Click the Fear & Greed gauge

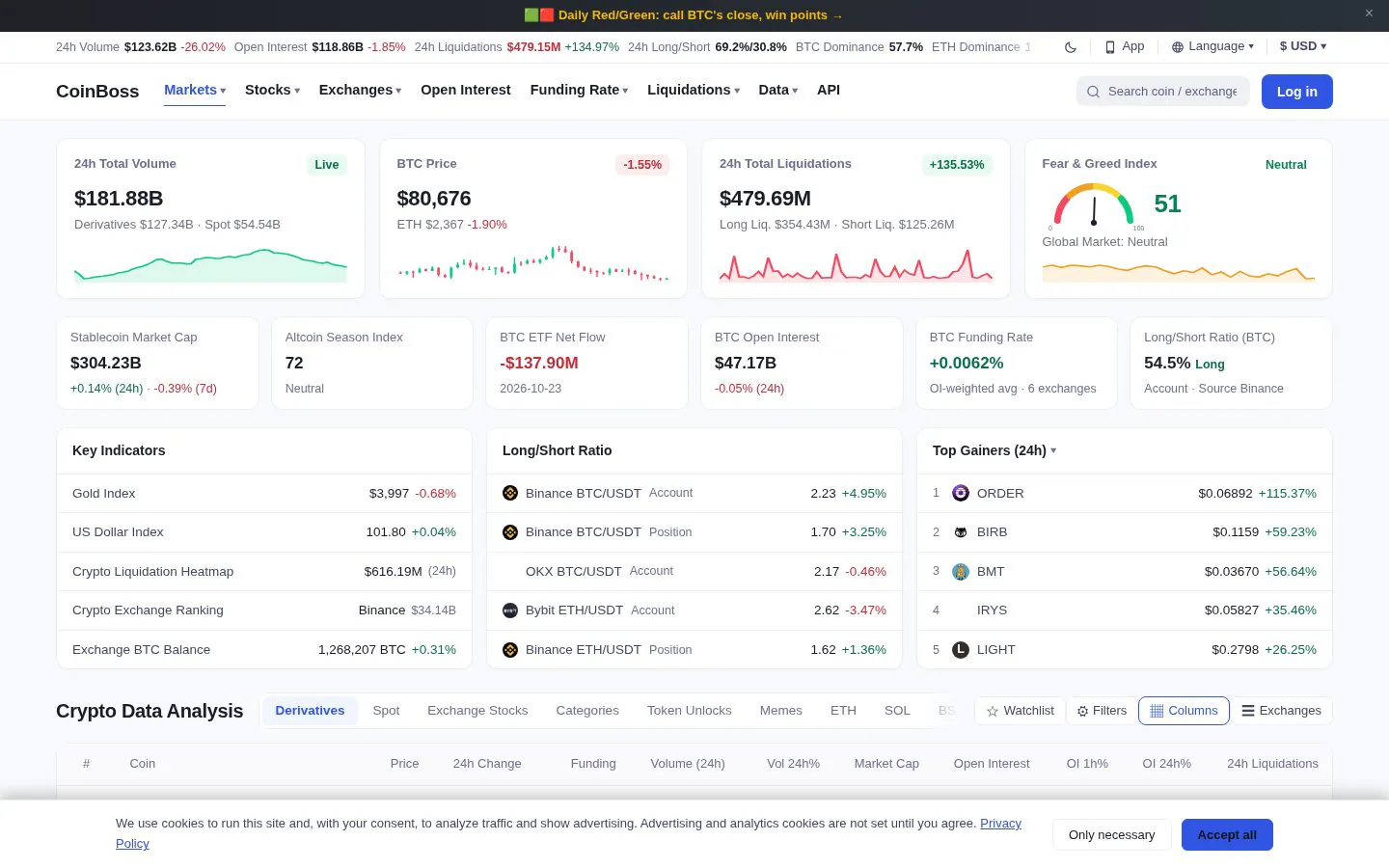(x=1094, y=204)
